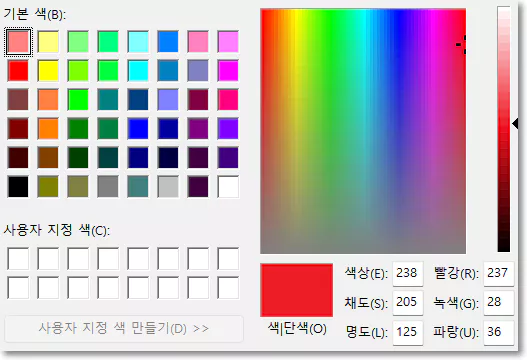527x360 pixels.
Task: Pick the azure blue swatch in the top row
Action: click(168, 42)
